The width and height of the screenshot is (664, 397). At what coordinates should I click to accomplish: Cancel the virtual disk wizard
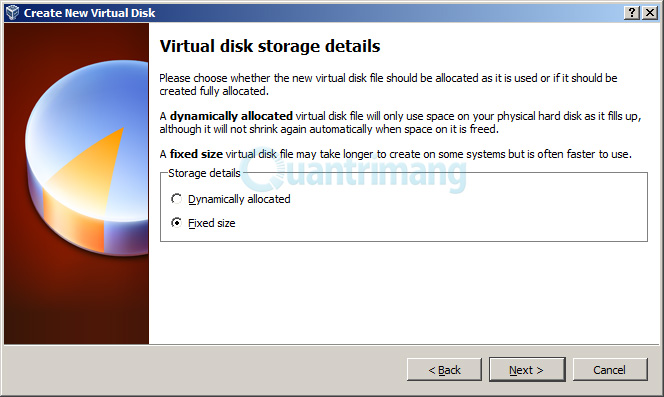pos(610,370)
